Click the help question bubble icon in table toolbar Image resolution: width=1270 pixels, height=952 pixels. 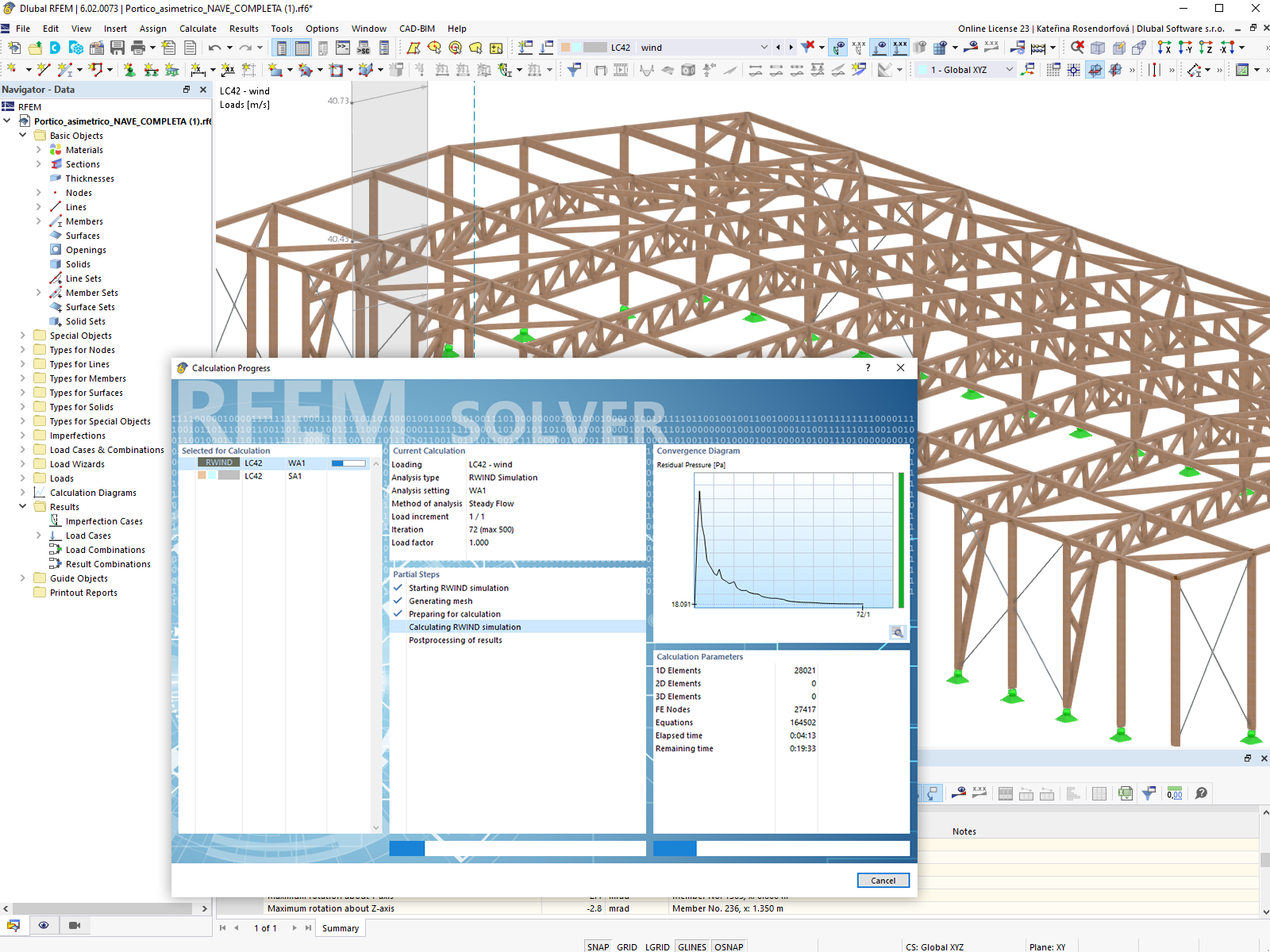[1201, 793]
